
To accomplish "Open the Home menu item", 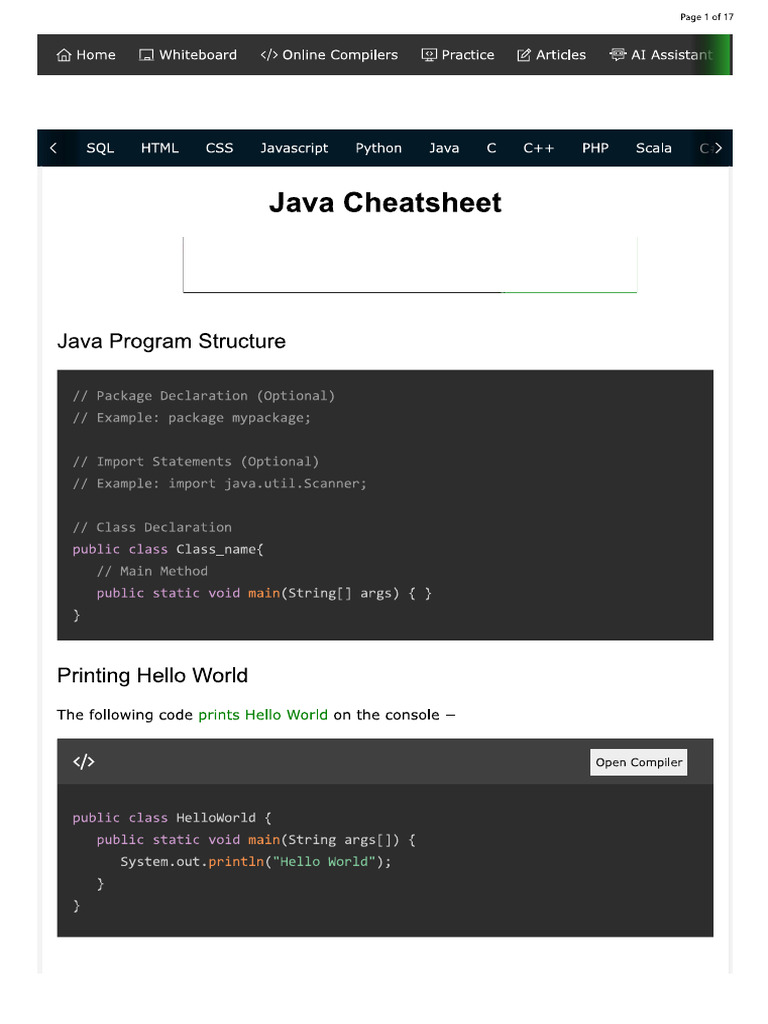I will pyautogui.click(x=86, y=55).
